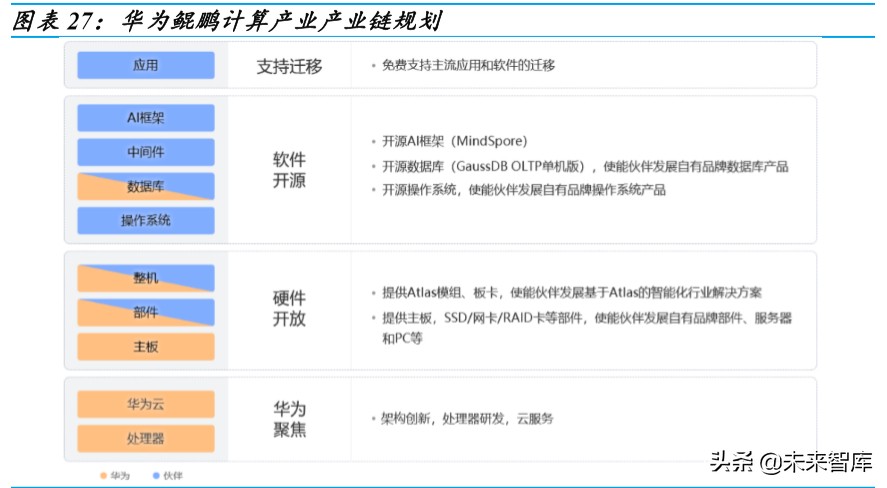Click the 华为聚焦 heading
The image size is (887, 488).
[289, 419]
